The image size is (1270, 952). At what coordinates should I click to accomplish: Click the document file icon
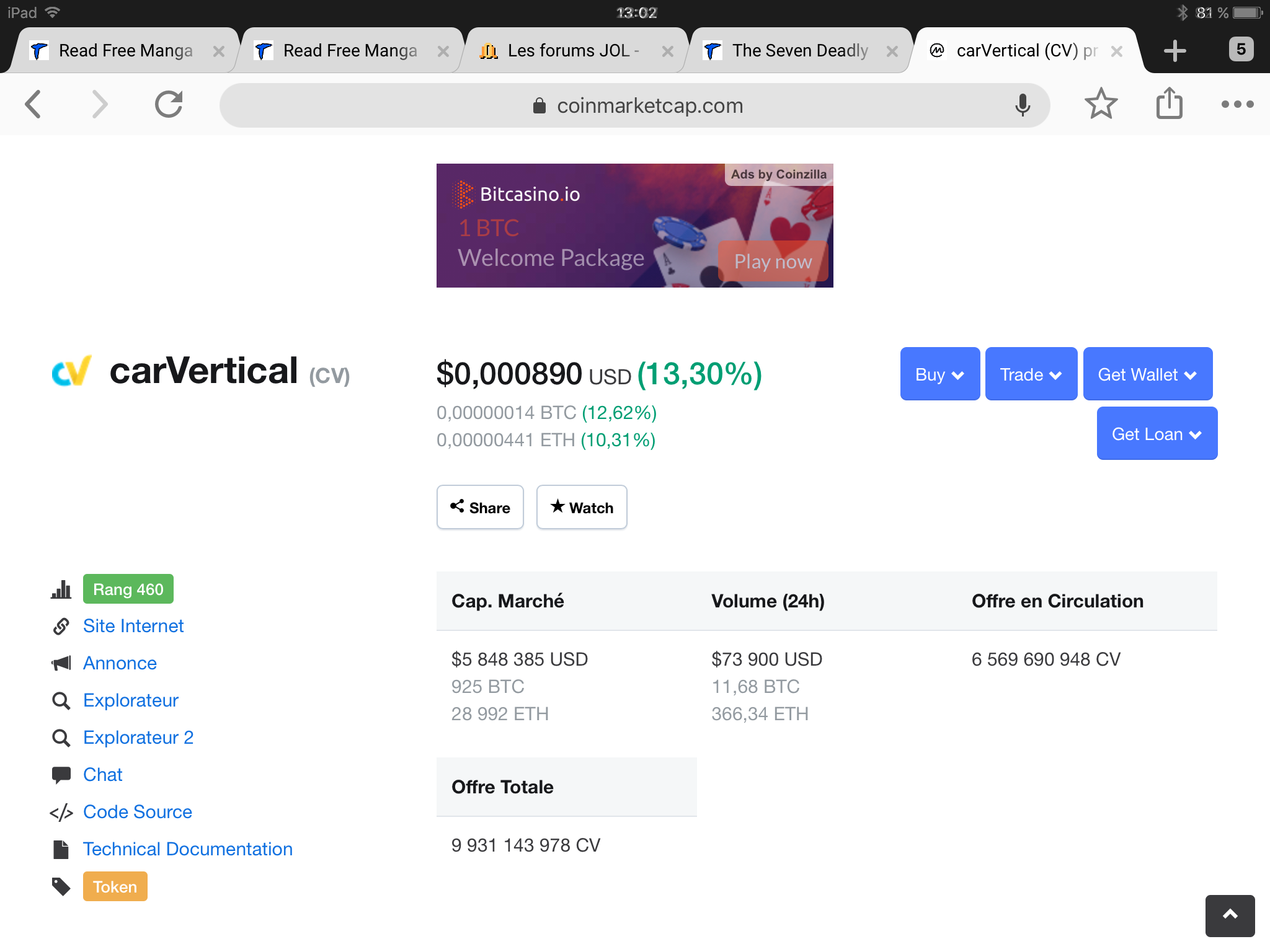[61, 849]
